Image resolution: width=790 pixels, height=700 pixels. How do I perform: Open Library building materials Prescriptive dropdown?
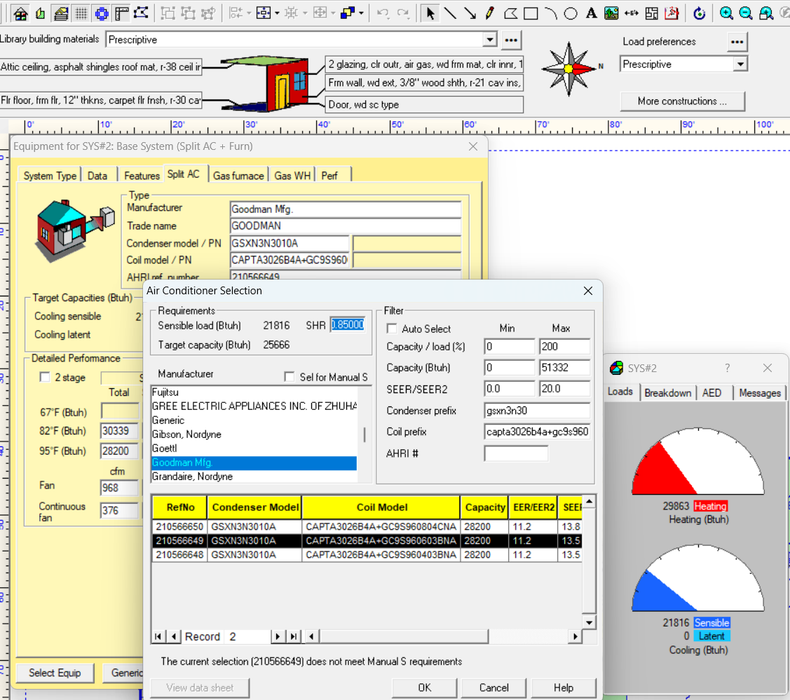point(490,39)
